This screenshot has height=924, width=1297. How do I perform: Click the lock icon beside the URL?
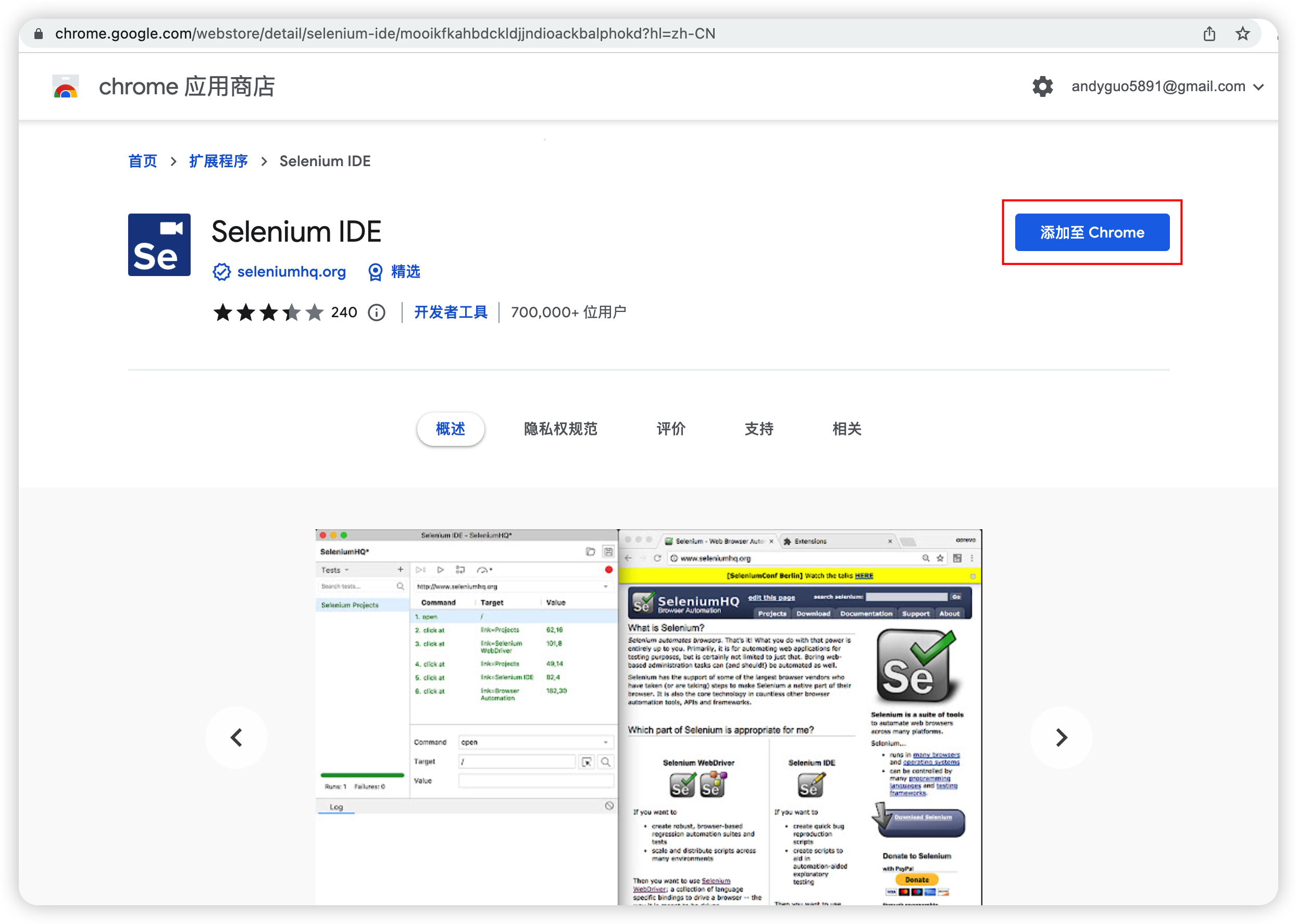coord(39,34)
